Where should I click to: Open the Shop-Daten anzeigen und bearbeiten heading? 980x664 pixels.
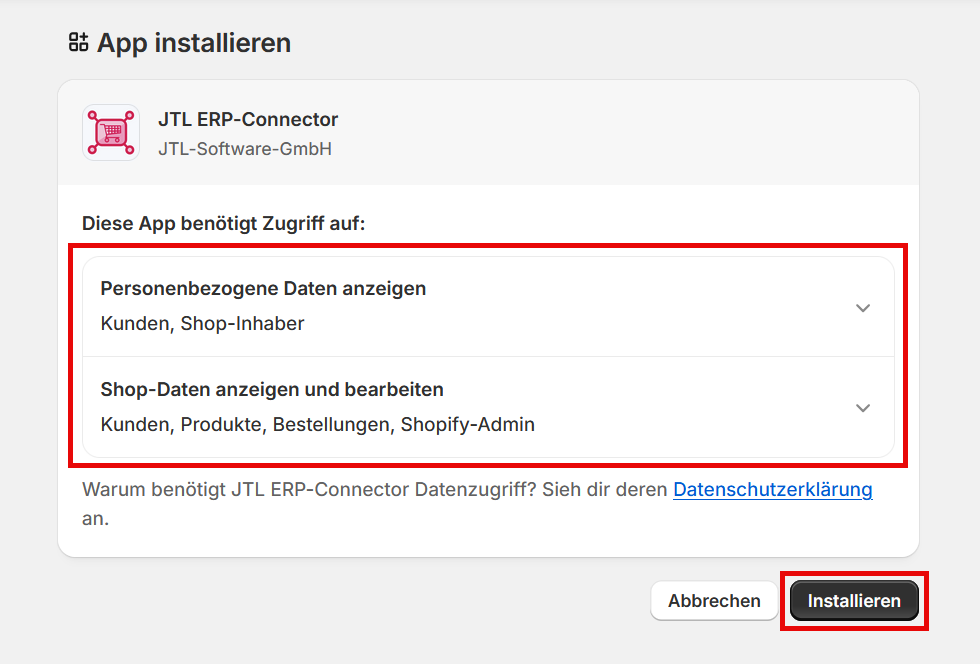[272, 389]
